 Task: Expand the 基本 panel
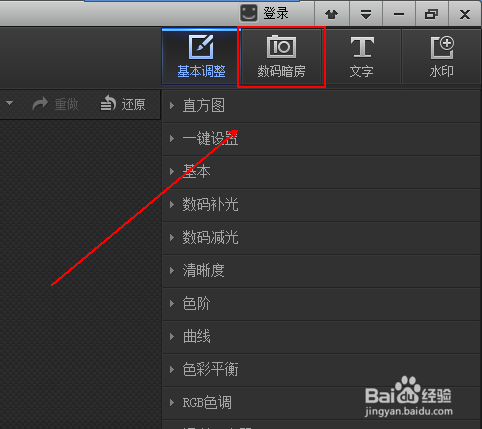(321, 172)
